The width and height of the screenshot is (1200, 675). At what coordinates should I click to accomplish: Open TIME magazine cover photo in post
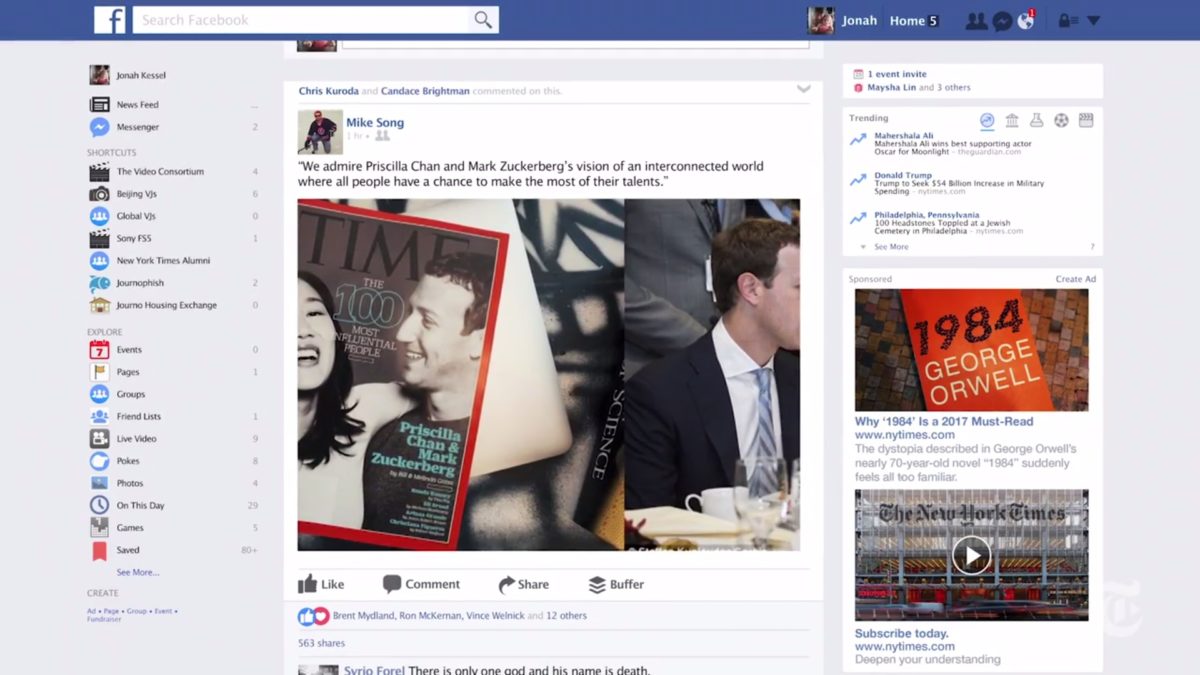coord(461,374)
